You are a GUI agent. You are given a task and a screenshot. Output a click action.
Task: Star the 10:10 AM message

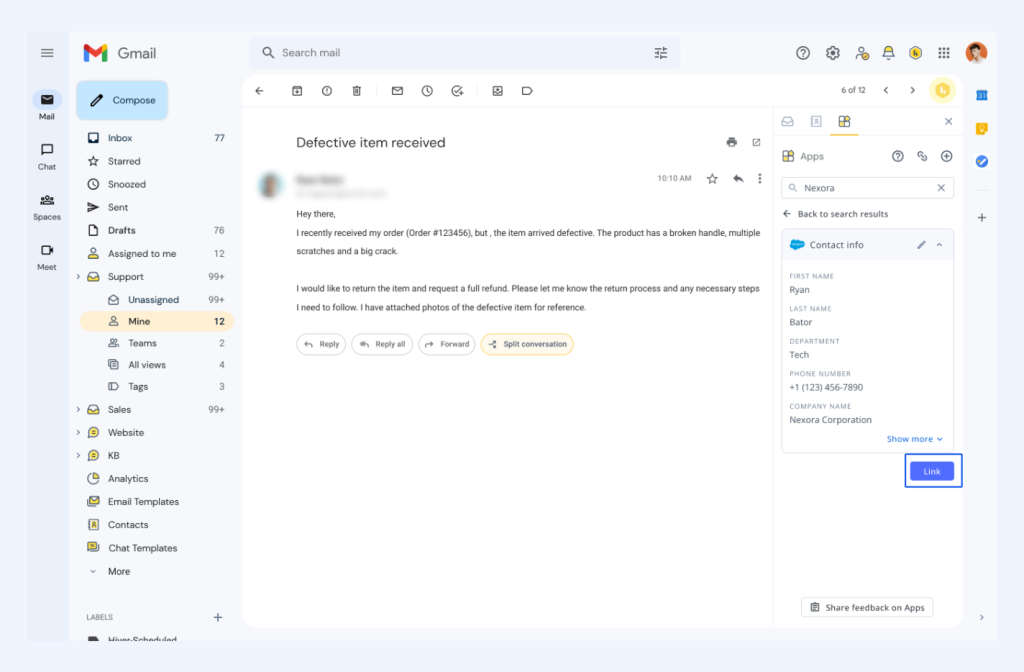tap(712, 179)
